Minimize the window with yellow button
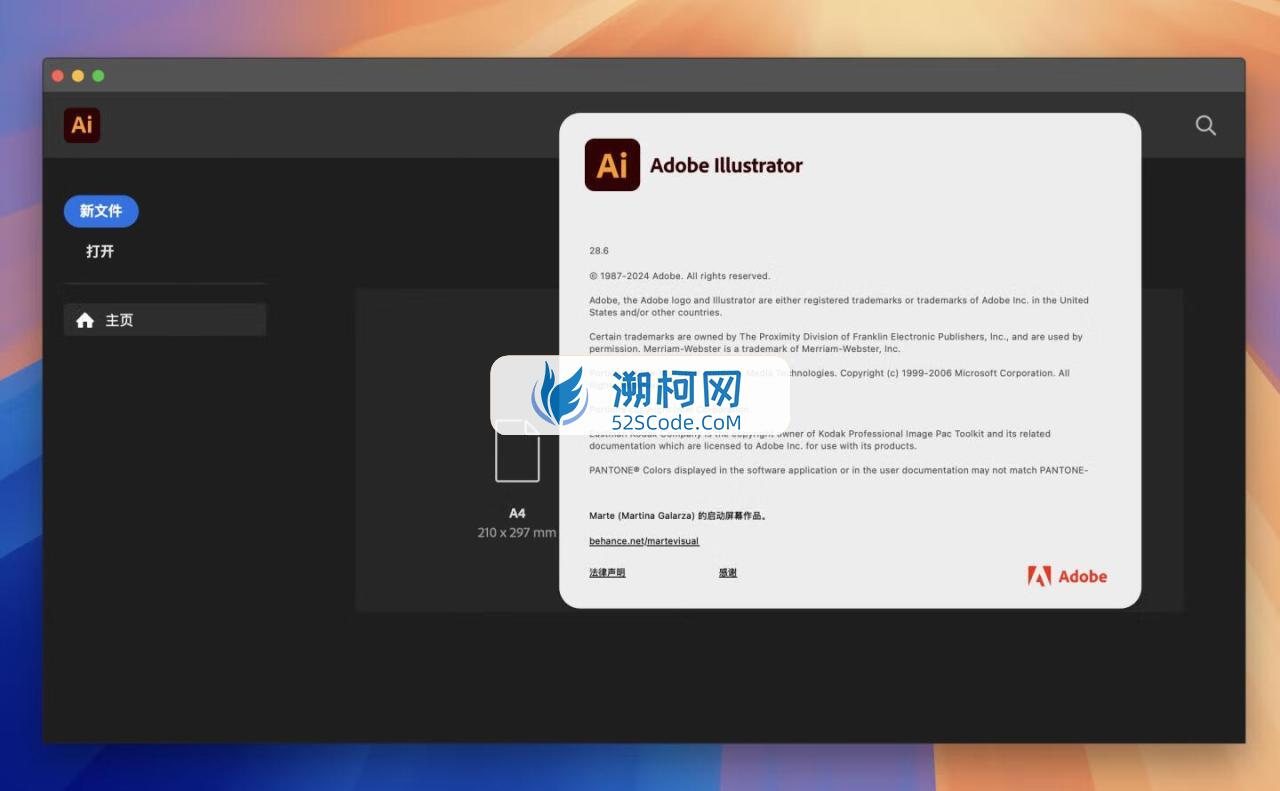Image resolution: width=1280 pixels, height=791 pixels. (78, 76)
